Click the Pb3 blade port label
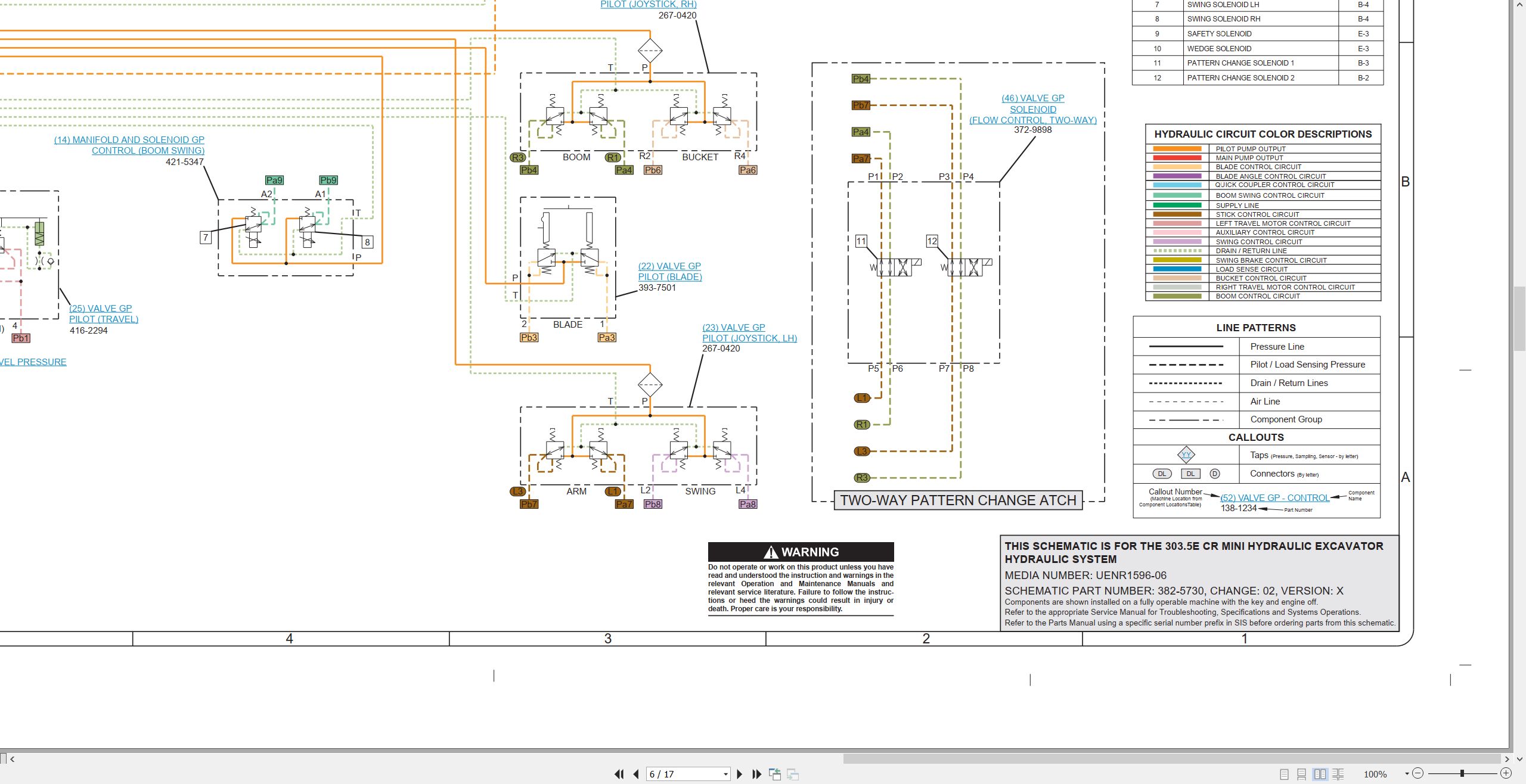Viewport: 1526px width, 784px height. (529, 337)
